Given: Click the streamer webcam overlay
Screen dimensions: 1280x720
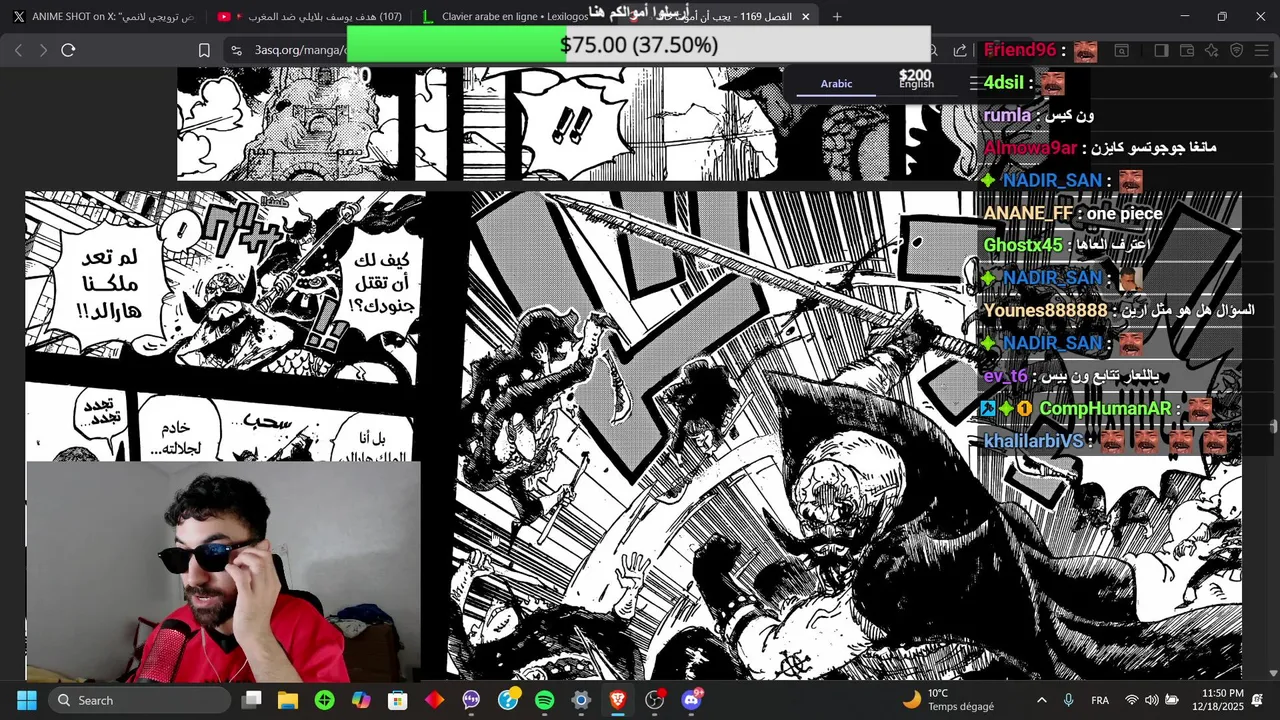Looking at the screenshot, I should (224, 571).
